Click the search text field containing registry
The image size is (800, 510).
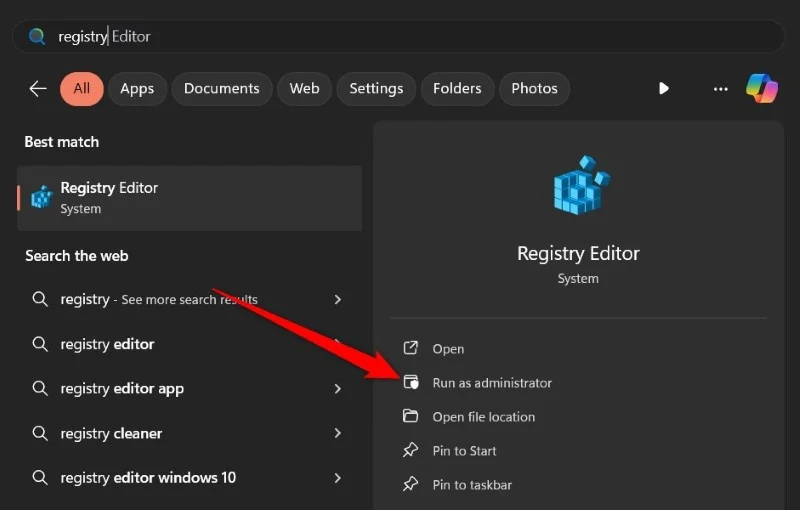pyautogui.click(x=398, y=36)
